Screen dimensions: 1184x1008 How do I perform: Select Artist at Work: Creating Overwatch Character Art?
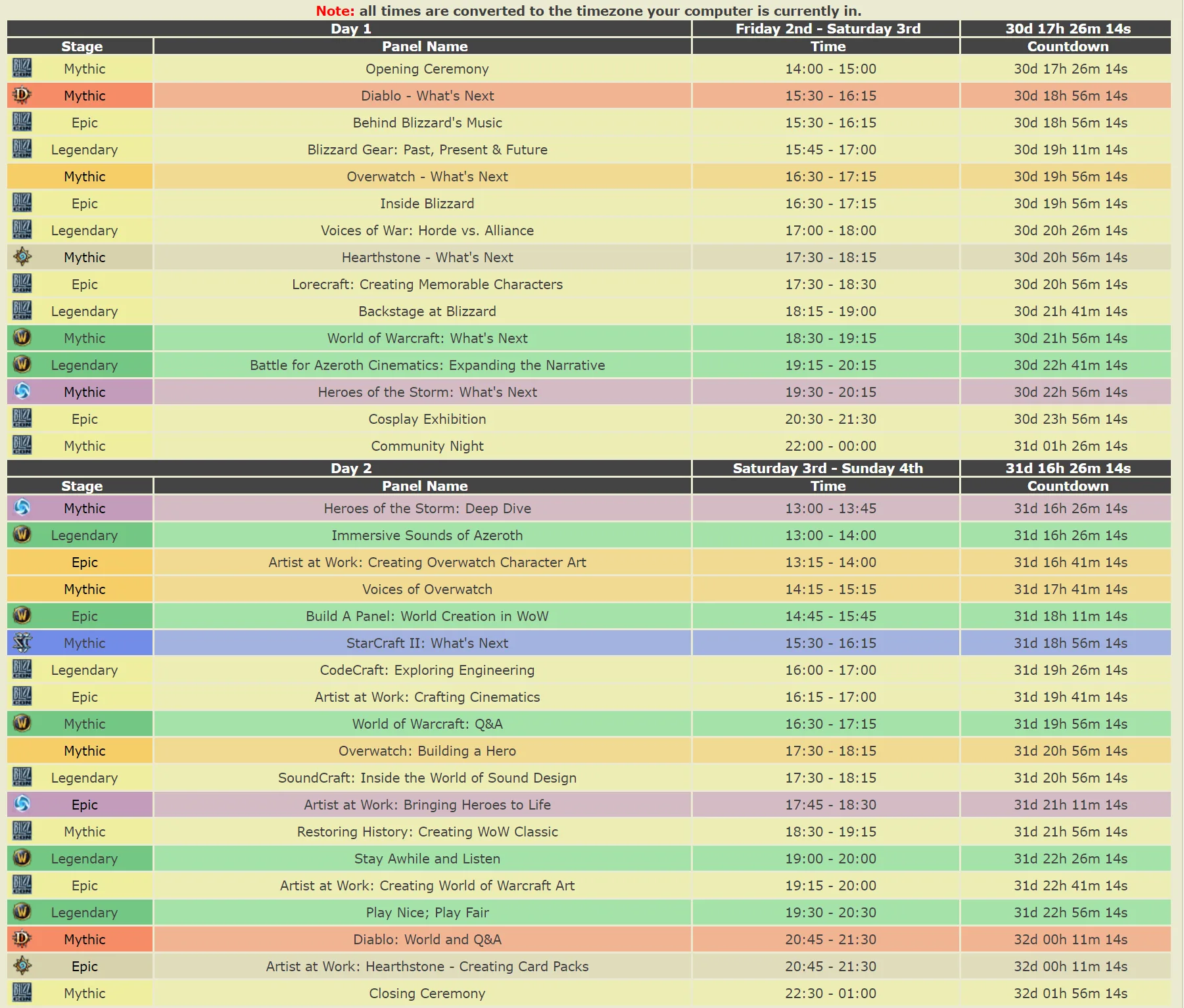click(427, 562)
